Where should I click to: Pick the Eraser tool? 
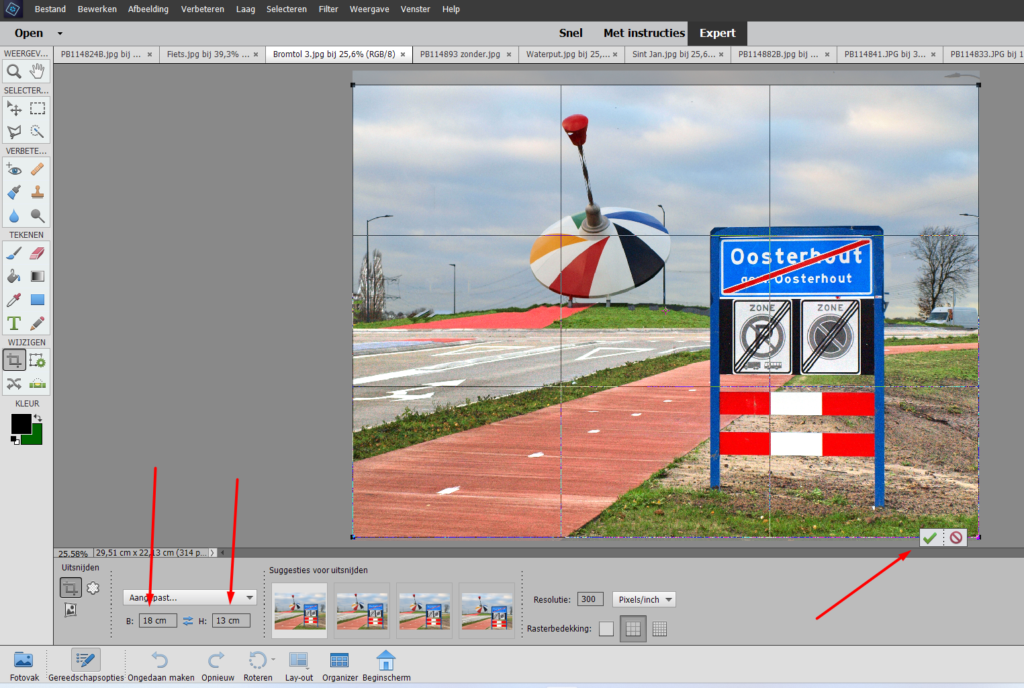coord(38,254)
